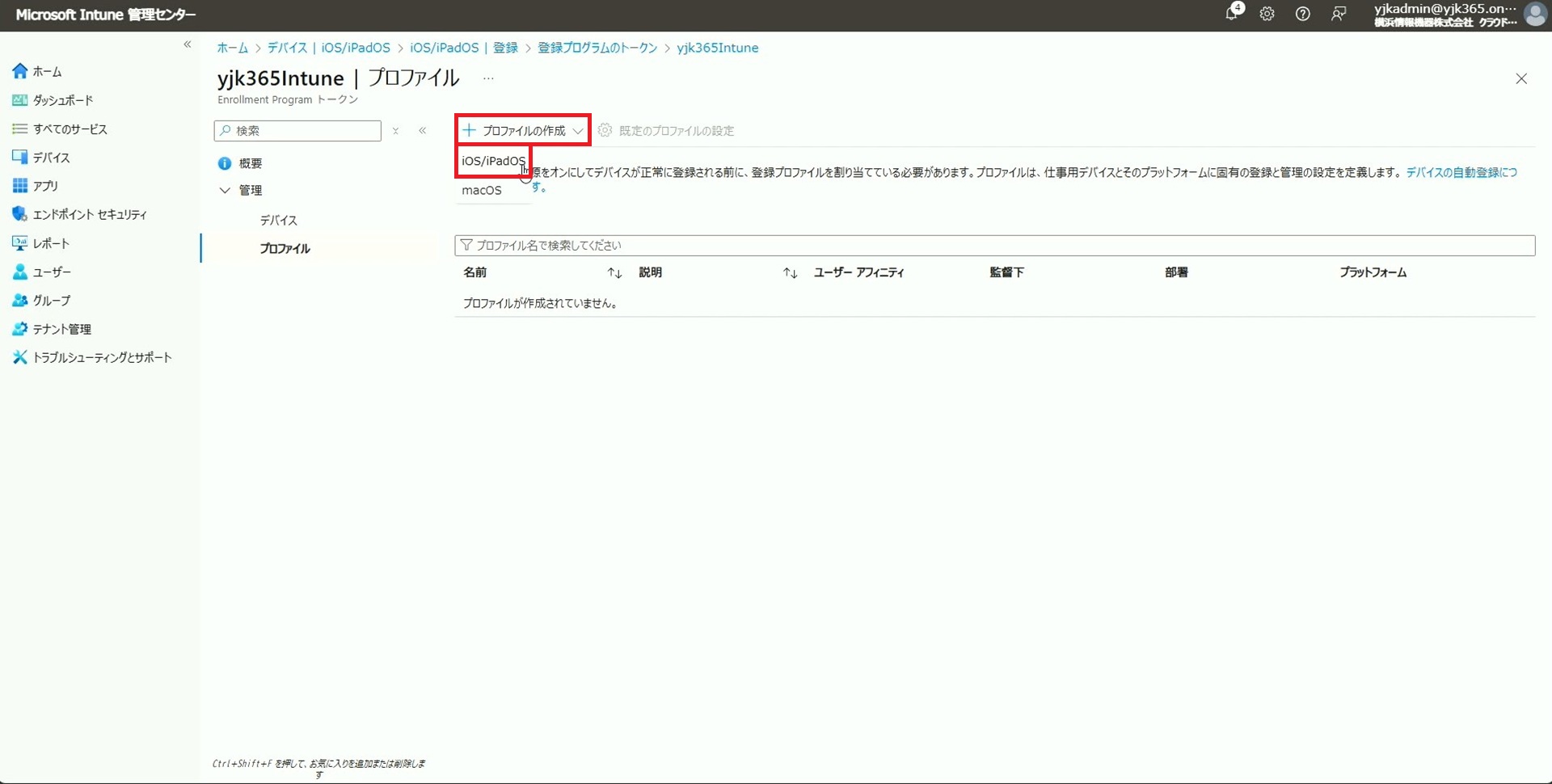The image size is (1552, 784).
Task: Click the プラットフォーム column header
Action: coord(1373,273)
